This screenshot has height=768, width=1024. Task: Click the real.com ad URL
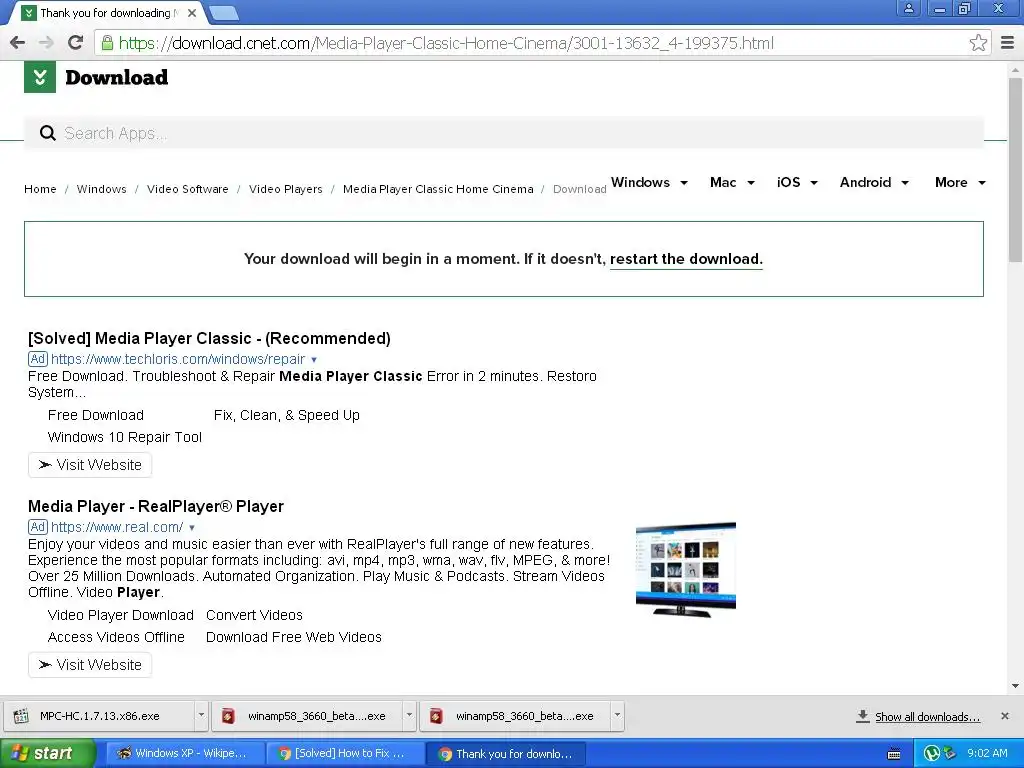(x=117, y=527)
